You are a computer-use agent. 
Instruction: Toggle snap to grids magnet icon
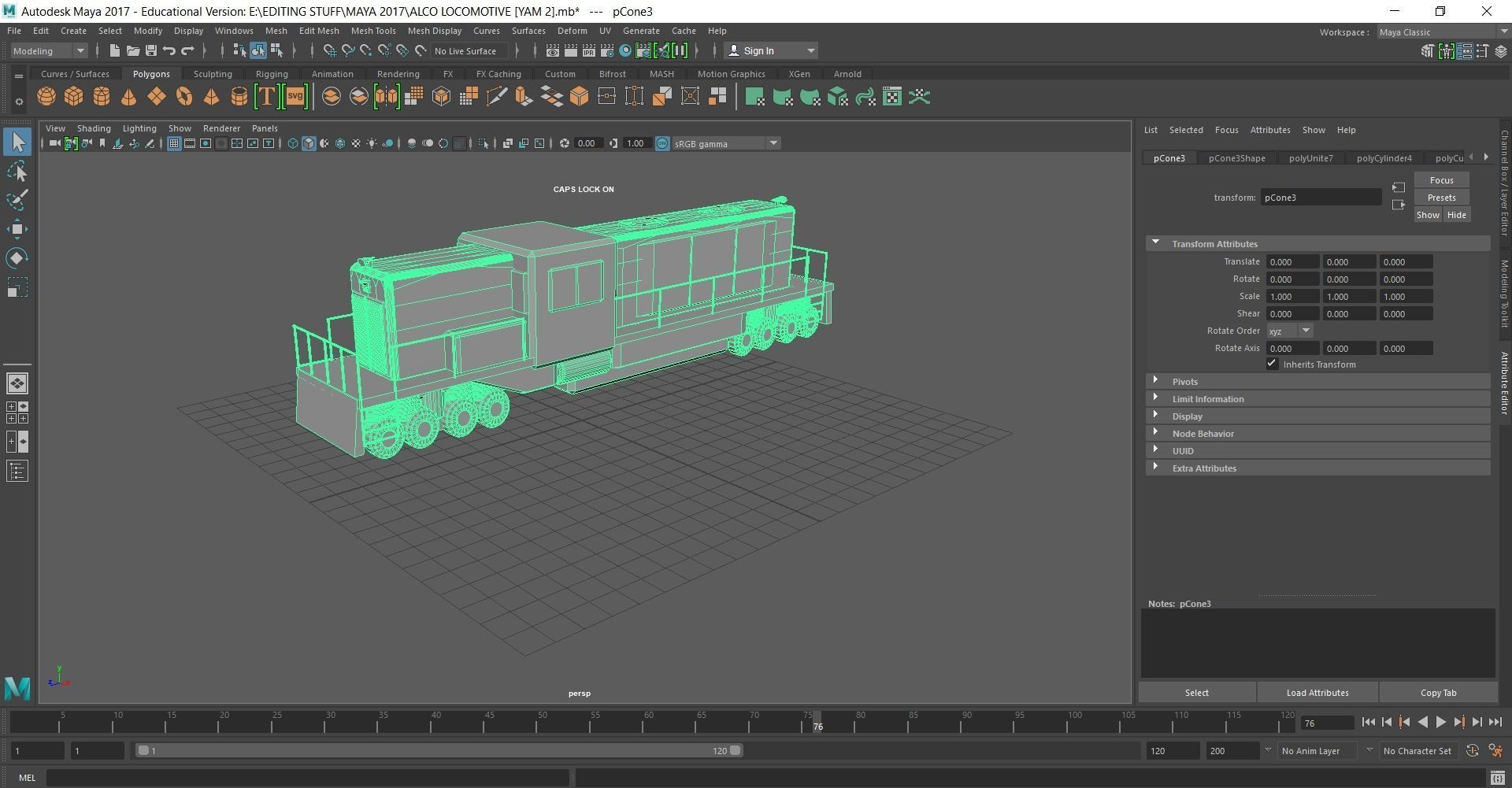[x=329, y=50]
